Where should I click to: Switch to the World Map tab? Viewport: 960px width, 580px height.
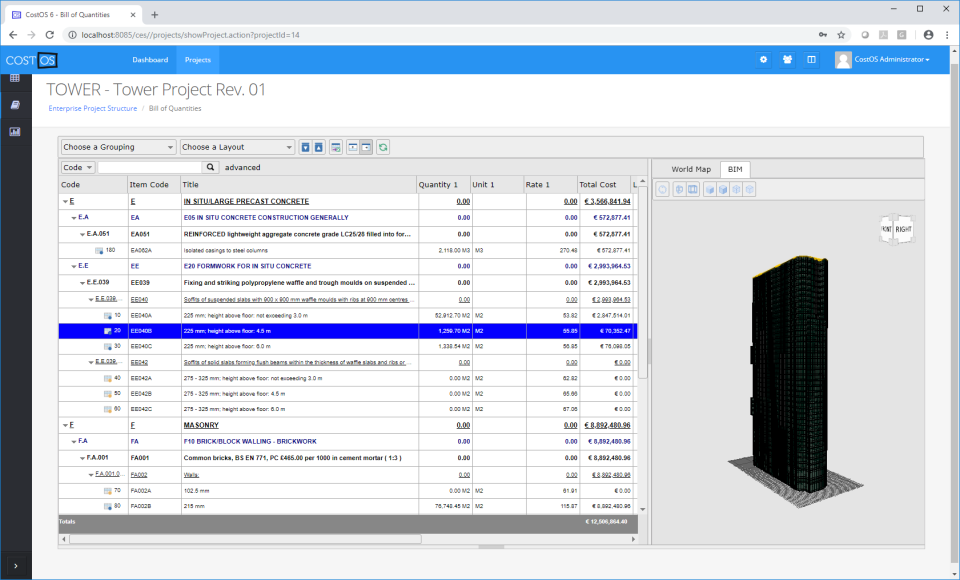pos(690,168)
